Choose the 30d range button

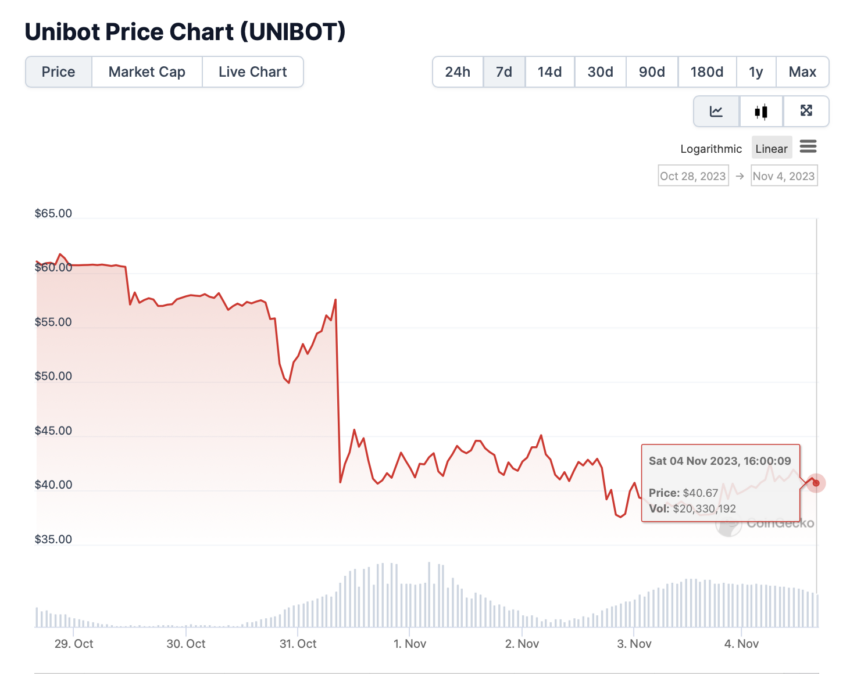600,72
